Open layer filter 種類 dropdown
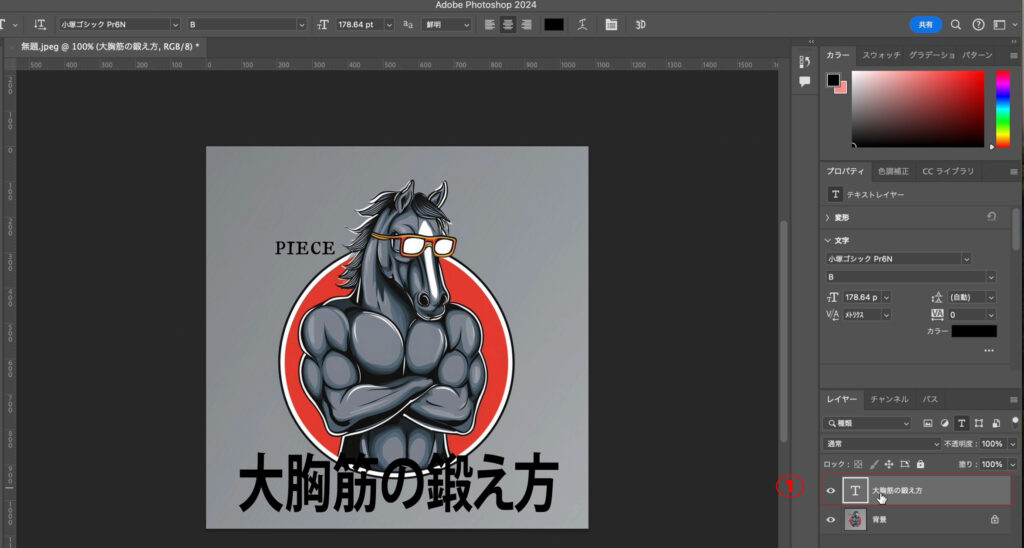Viewport: 1024px width, 548px height. [867, 423]
